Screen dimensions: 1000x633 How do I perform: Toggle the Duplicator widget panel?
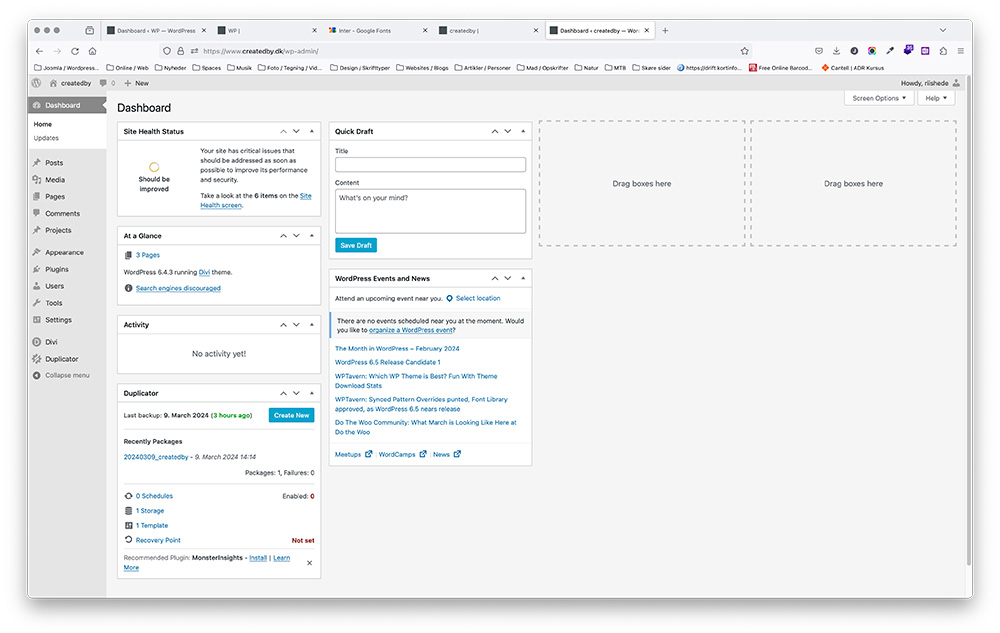coord(311,393)
